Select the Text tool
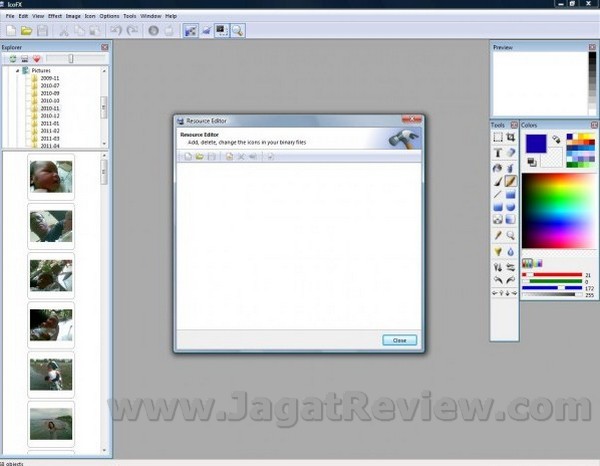This screenshot has height=466, width=600. point(498,152)
